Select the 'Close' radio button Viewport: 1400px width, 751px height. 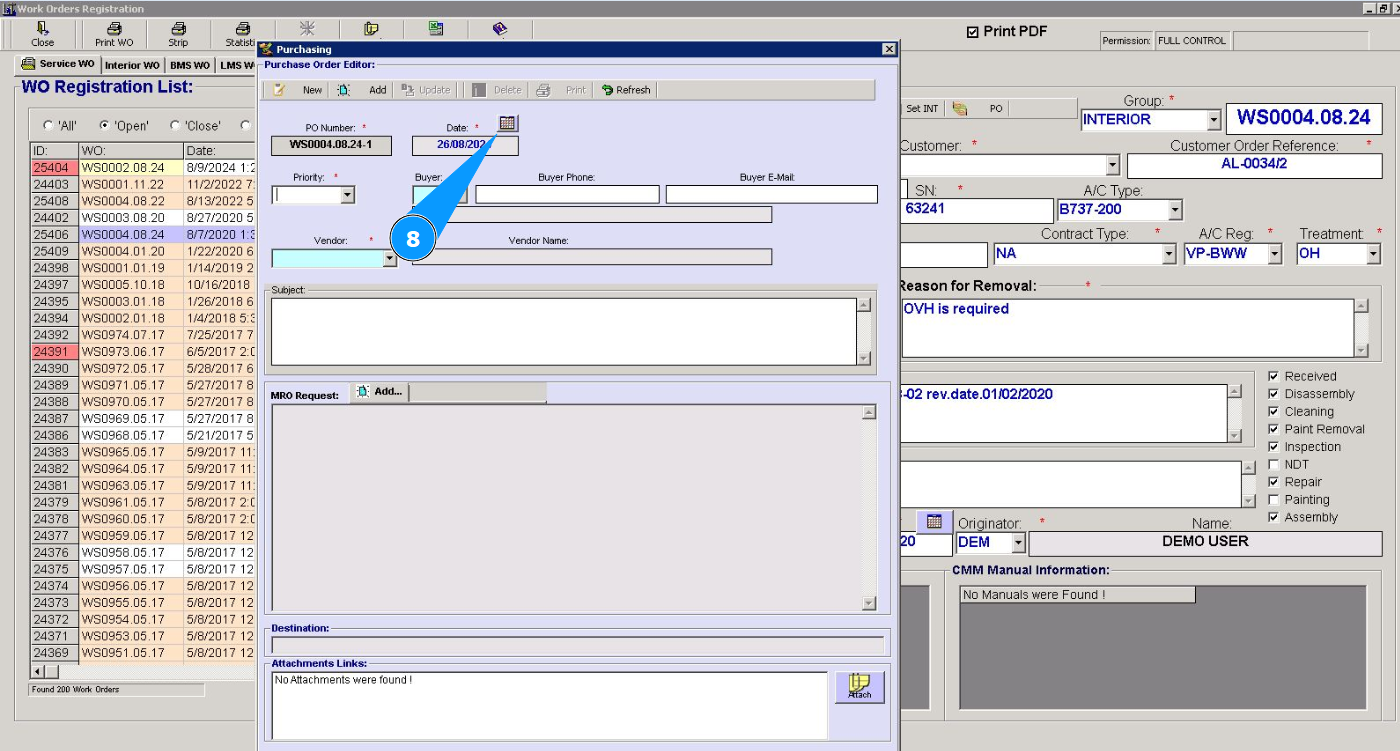(176, 126)
